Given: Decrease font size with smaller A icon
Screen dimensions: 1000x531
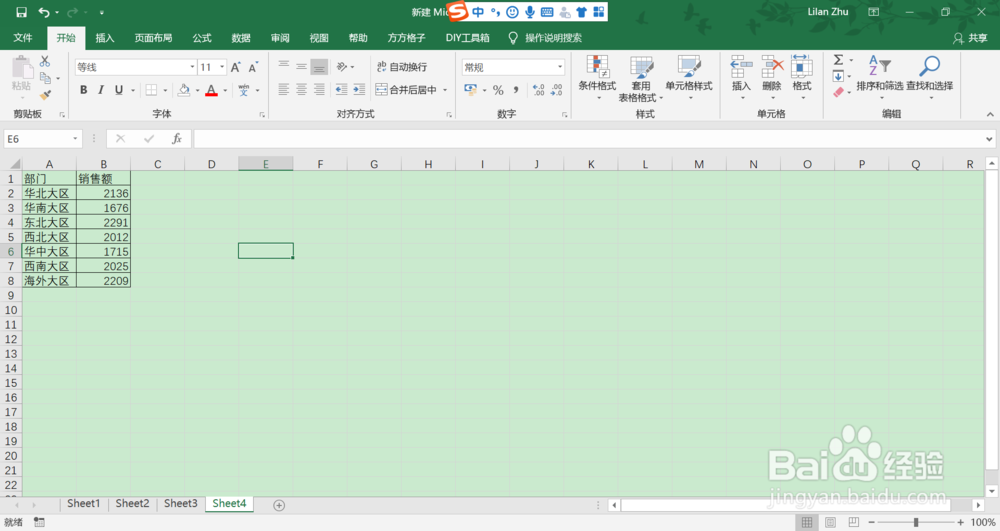Looking at the screenshot, I should tap(253, 67).
